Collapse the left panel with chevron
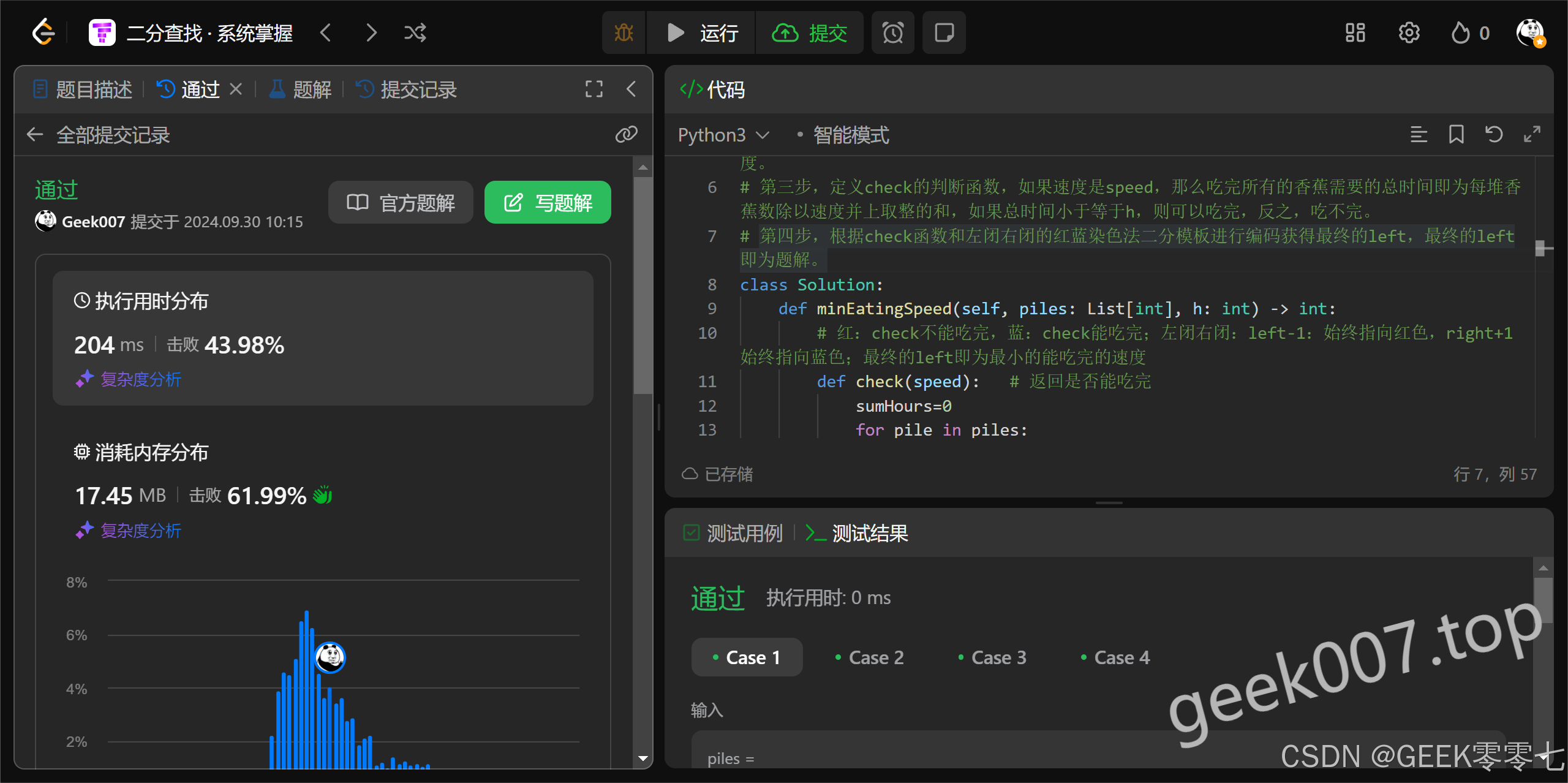Screen dimensions: 1568x783 pyautogui.click(x=631, y=89)
